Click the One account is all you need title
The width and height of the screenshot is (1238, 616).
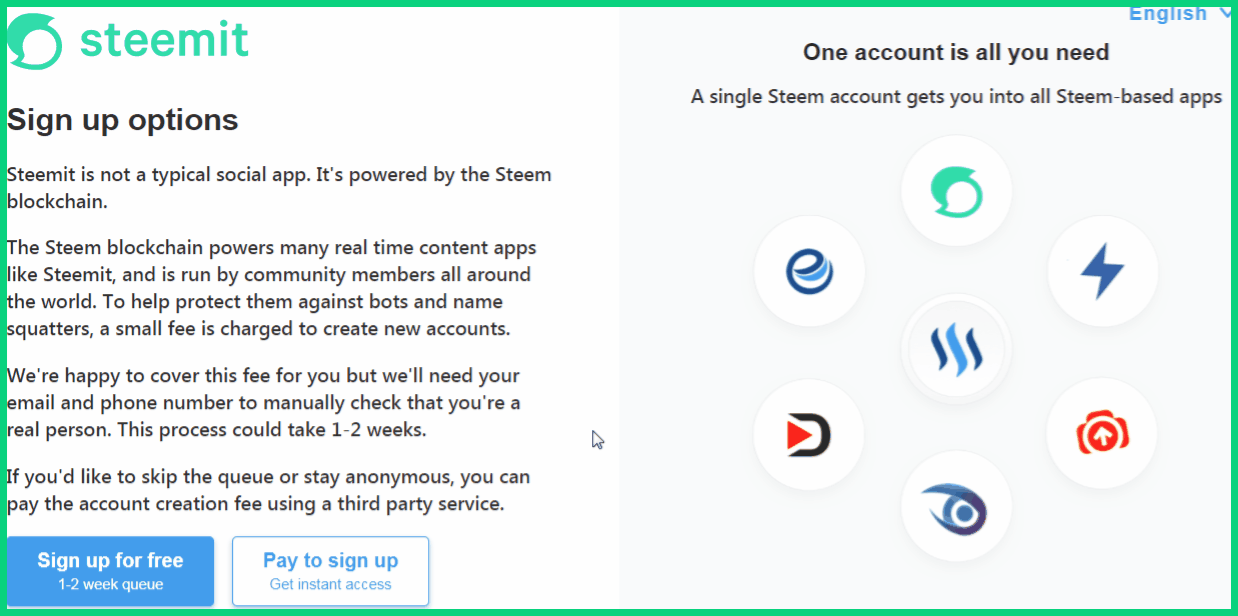pyautogui.click(x=956, y=52)
